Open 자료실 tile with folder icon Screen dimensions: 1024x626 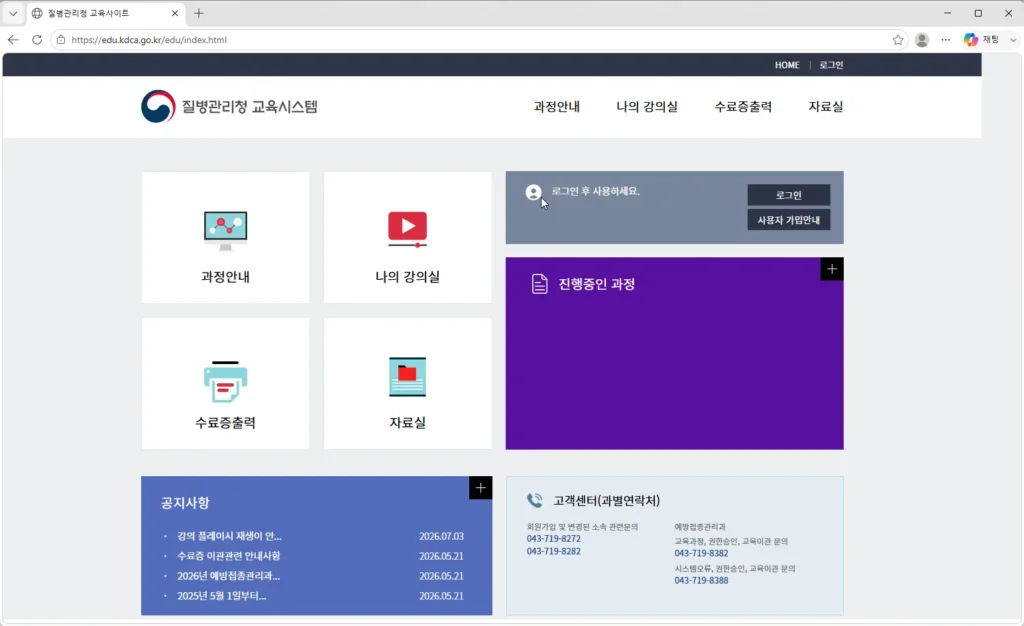pos(408,383)
